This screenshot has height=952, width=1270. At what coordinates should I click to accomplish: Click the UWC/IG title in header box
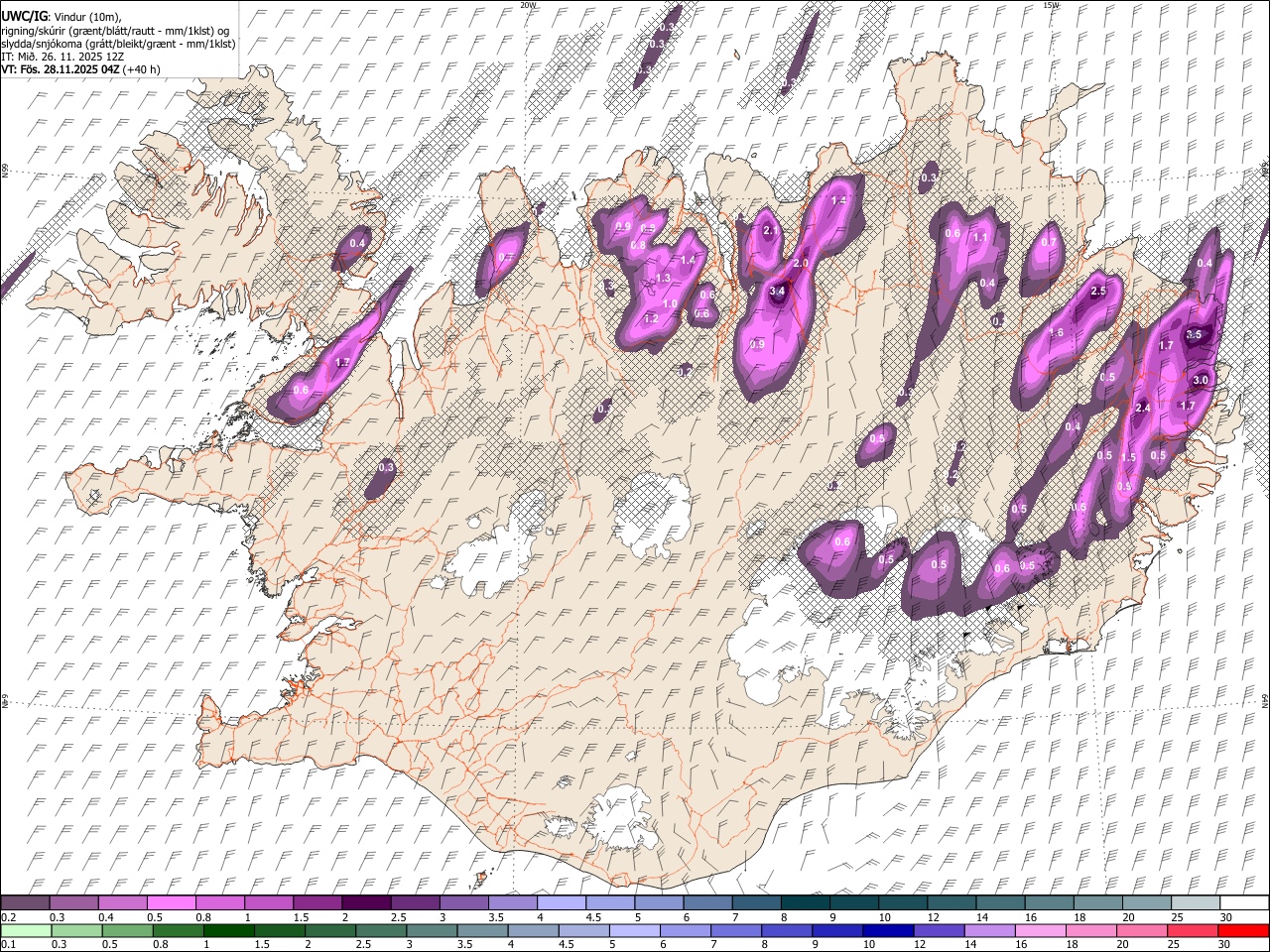[x=24, y=17]
